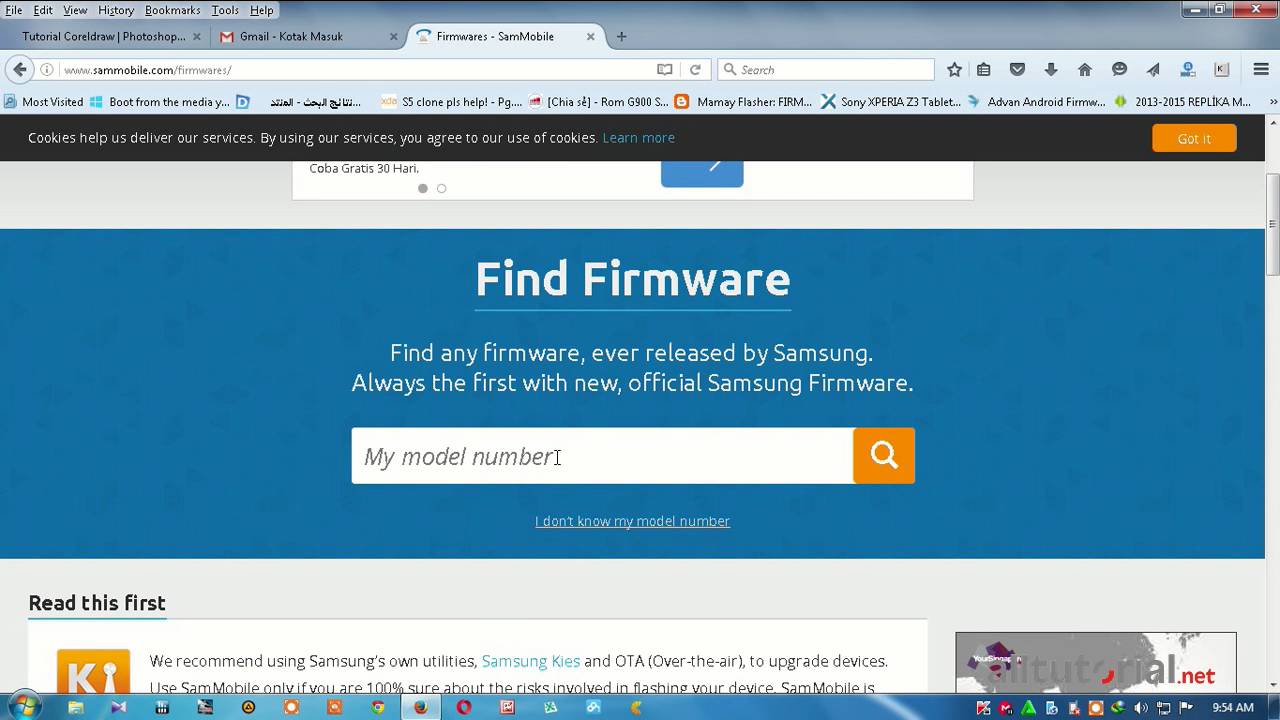Image resolution: width=1280 pixels, height=720 pixels.
Task: Click the paper plane share icon
Action: tap(1153, 70)
